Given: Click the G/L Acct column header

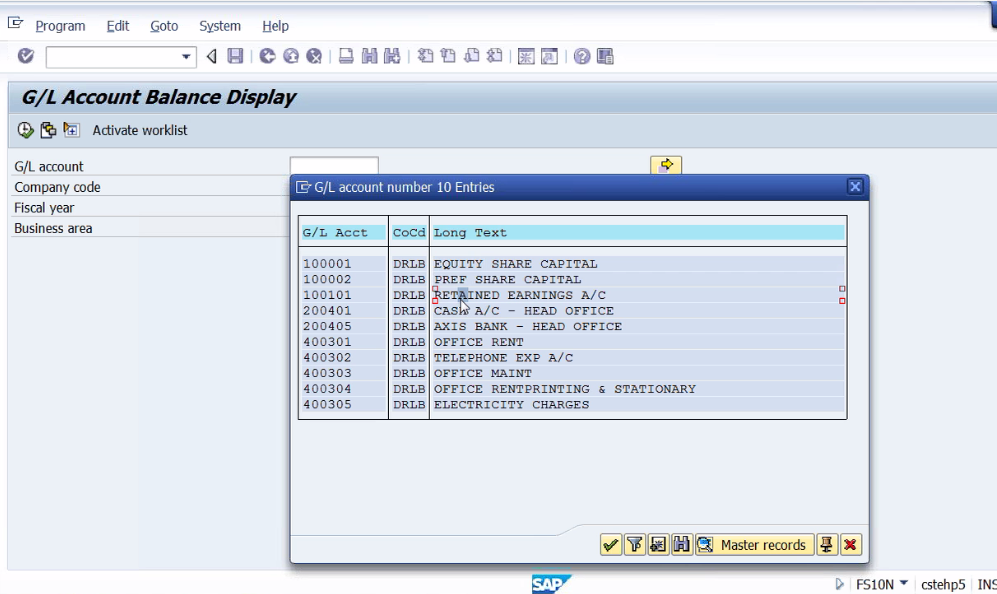Looking at the screenshot, I should click(x=343, y=233).
